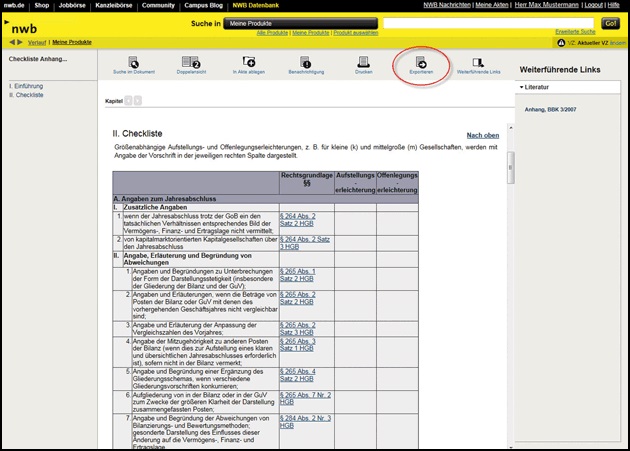Click the back arrow next to Verlauf
The image size is (630, 451).
12,43
